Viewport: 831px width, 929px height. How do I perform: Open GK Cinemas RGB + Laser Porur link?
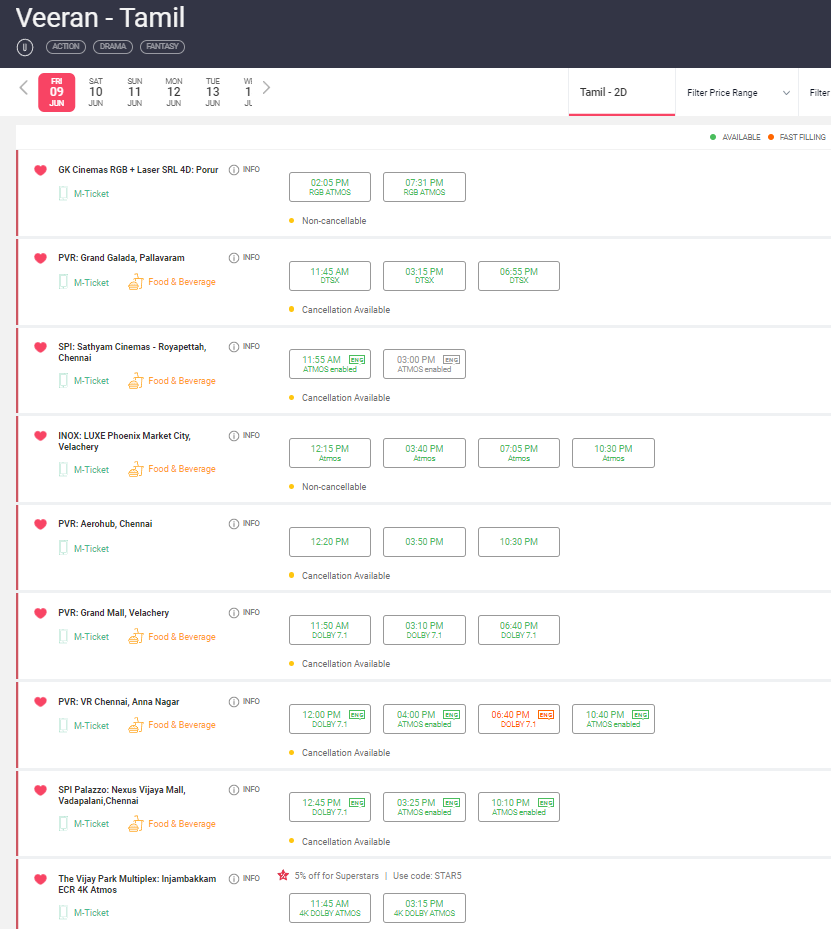(x=138, y=170)
